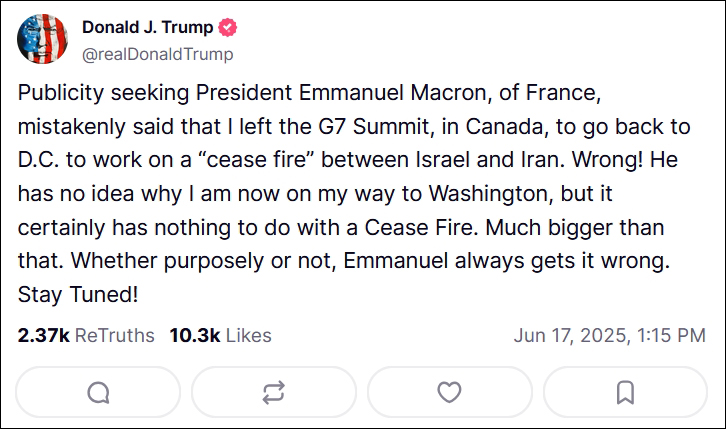The width and height of the screenshot is (726, 429).
Task: Like the post with heart icon
Action: pyautogui.click(x=450, y=392)
